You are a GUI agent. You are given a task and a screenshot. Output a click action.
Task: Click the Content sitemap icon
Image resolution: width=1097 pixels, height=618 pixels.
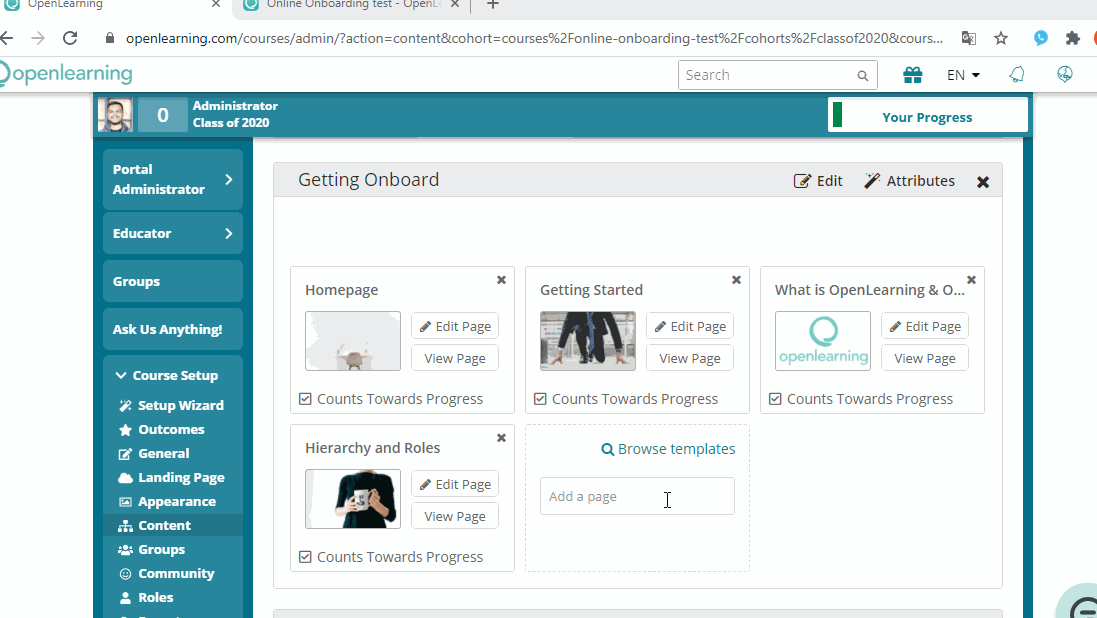(125, 526)
